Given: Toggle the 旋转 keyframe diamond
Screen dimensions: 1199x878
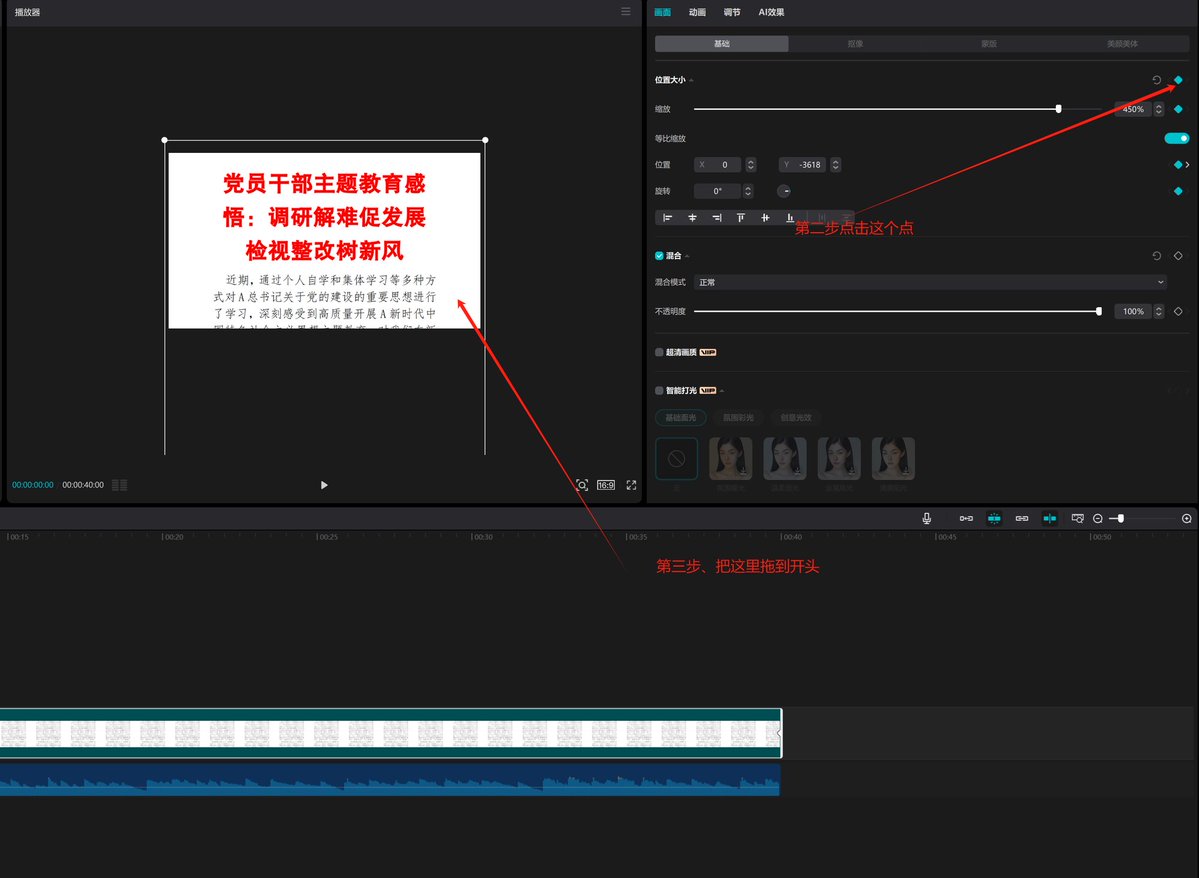Looking at the screenshot, I should point(1178,191).
